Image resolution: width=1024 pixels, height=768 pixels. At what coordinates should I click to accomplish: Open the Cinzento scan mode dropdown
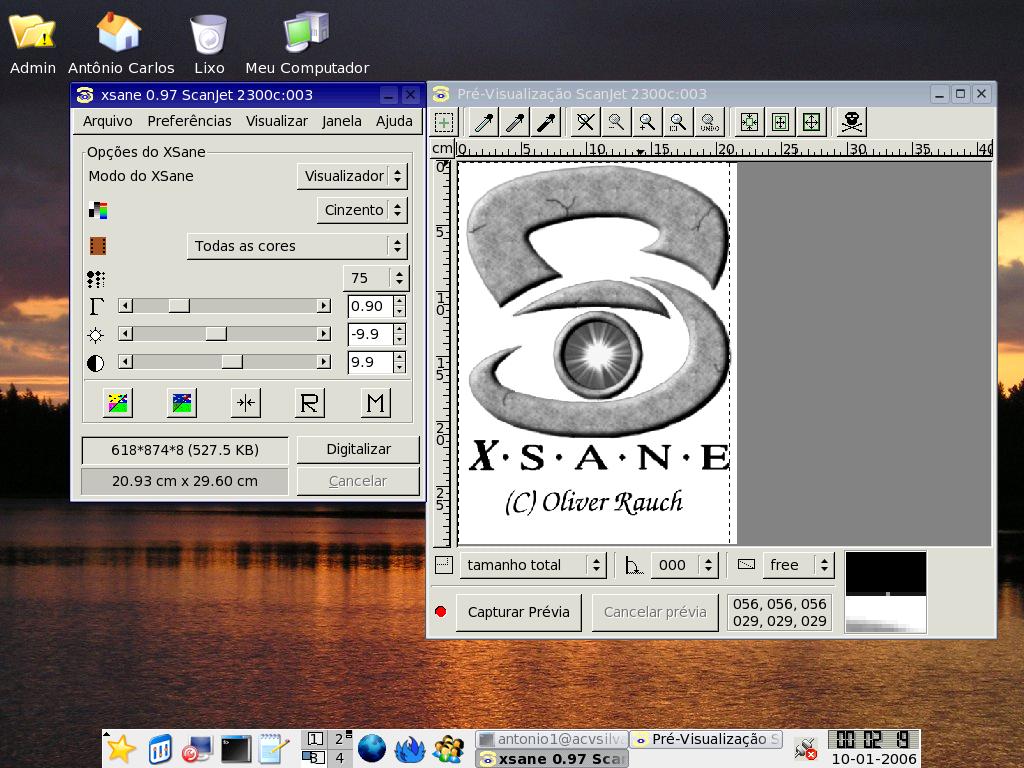click(x=362, y=210)
